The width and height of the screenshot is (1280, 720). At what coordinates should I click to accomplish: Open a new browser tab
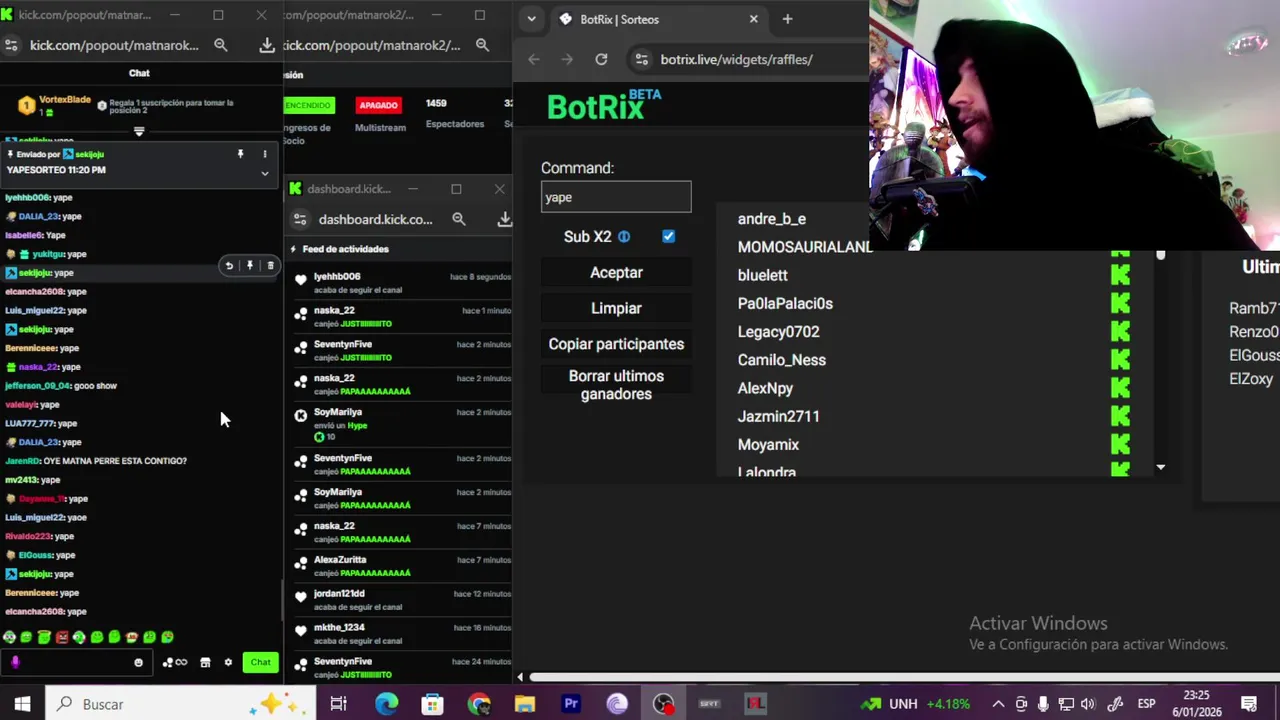[x=787, y=19]
